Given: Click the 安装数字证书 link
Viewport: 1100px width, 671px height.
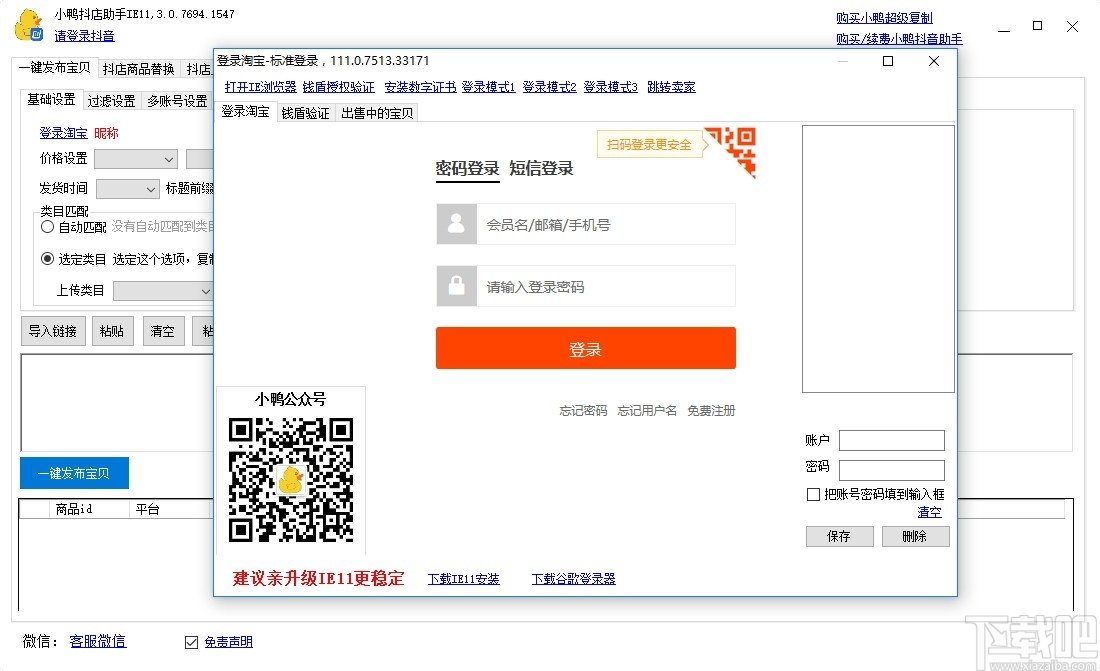Looking at the screenshot, I should (420, 87).
